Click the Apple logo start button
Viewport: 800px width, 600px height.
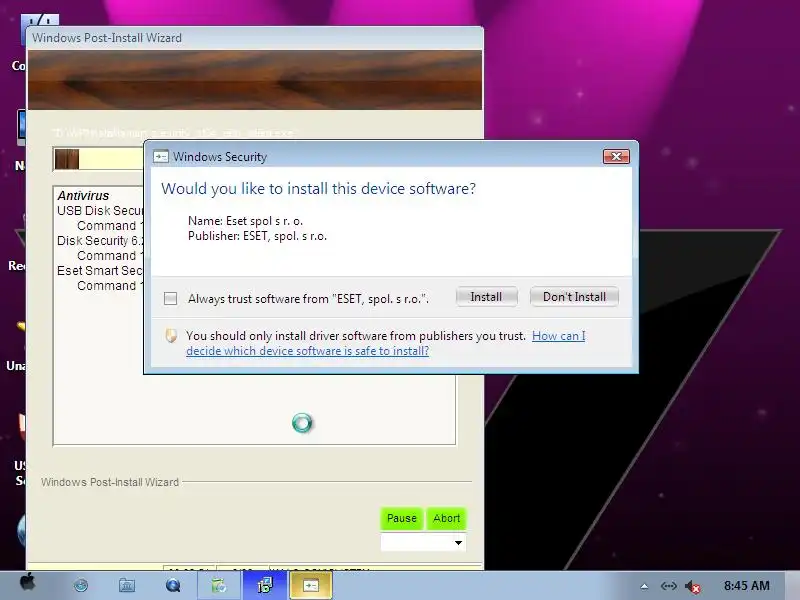pyautogui.click(x=28, y=583)
